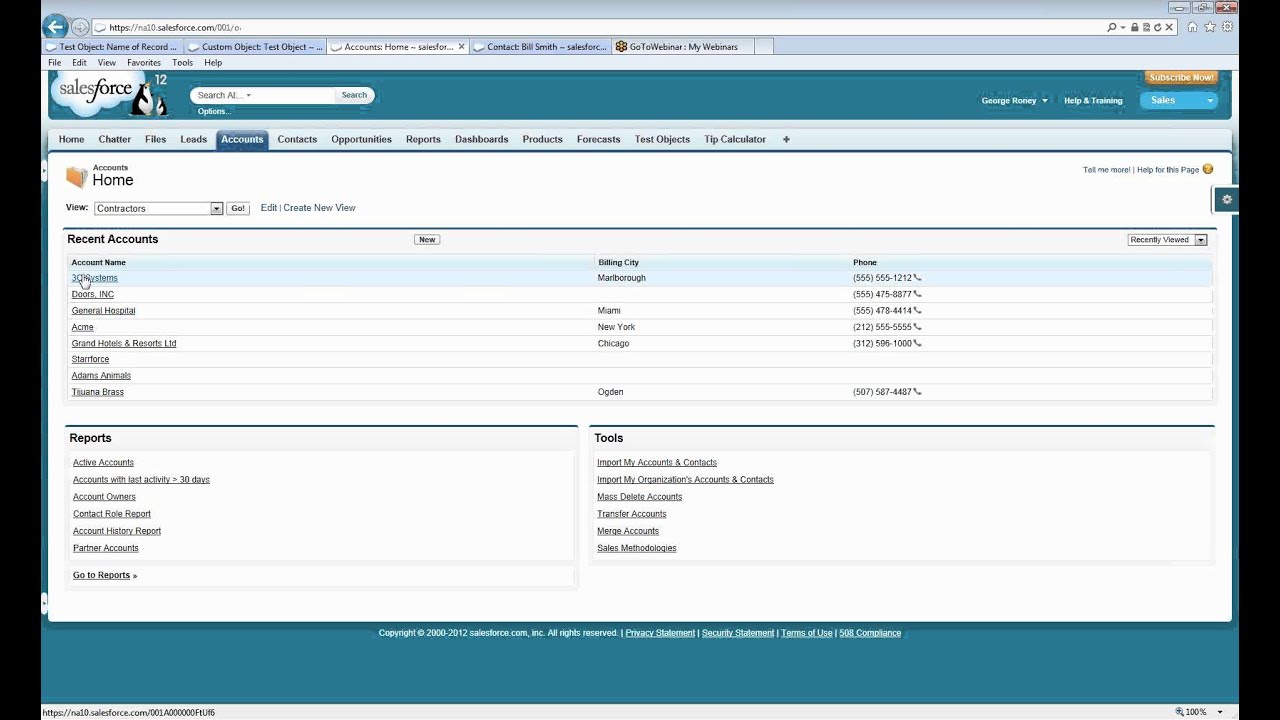Screen dimensions: 1280x720
Task: Open the gear side panel on right edge
Action: (x=1227, y=199)
